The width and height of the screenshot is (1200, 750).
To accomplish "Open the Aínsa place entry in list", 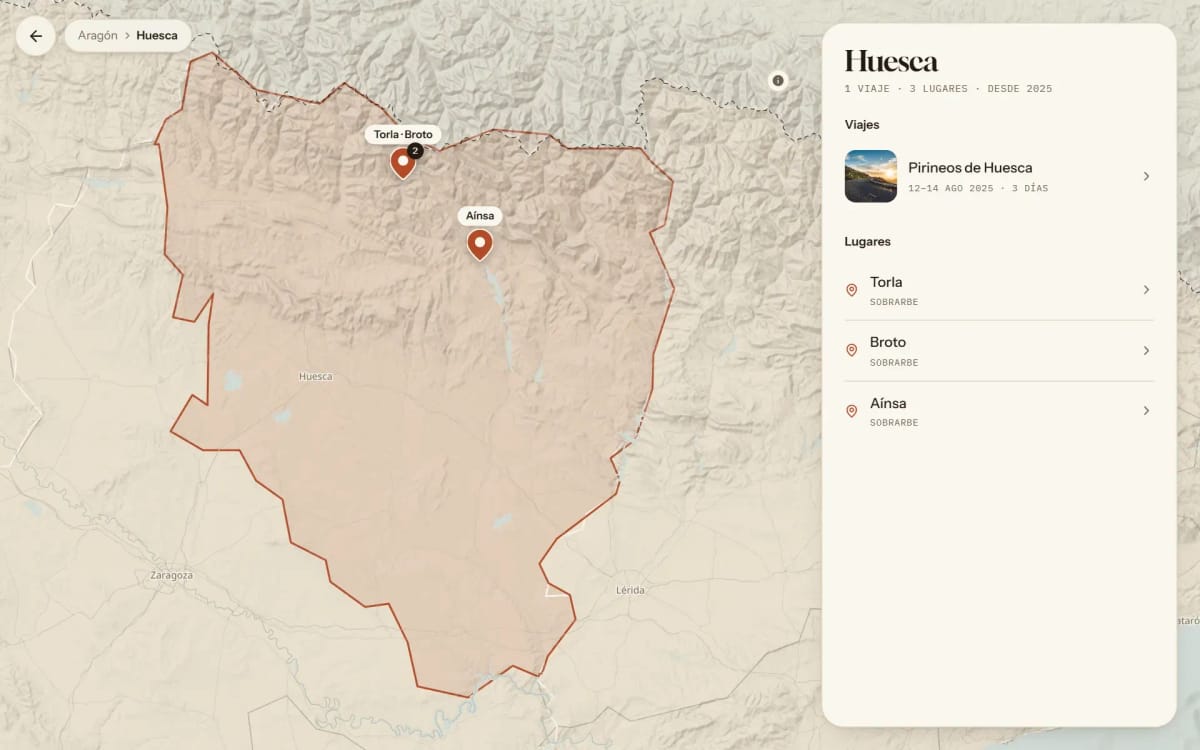I will tap(999, 411).
